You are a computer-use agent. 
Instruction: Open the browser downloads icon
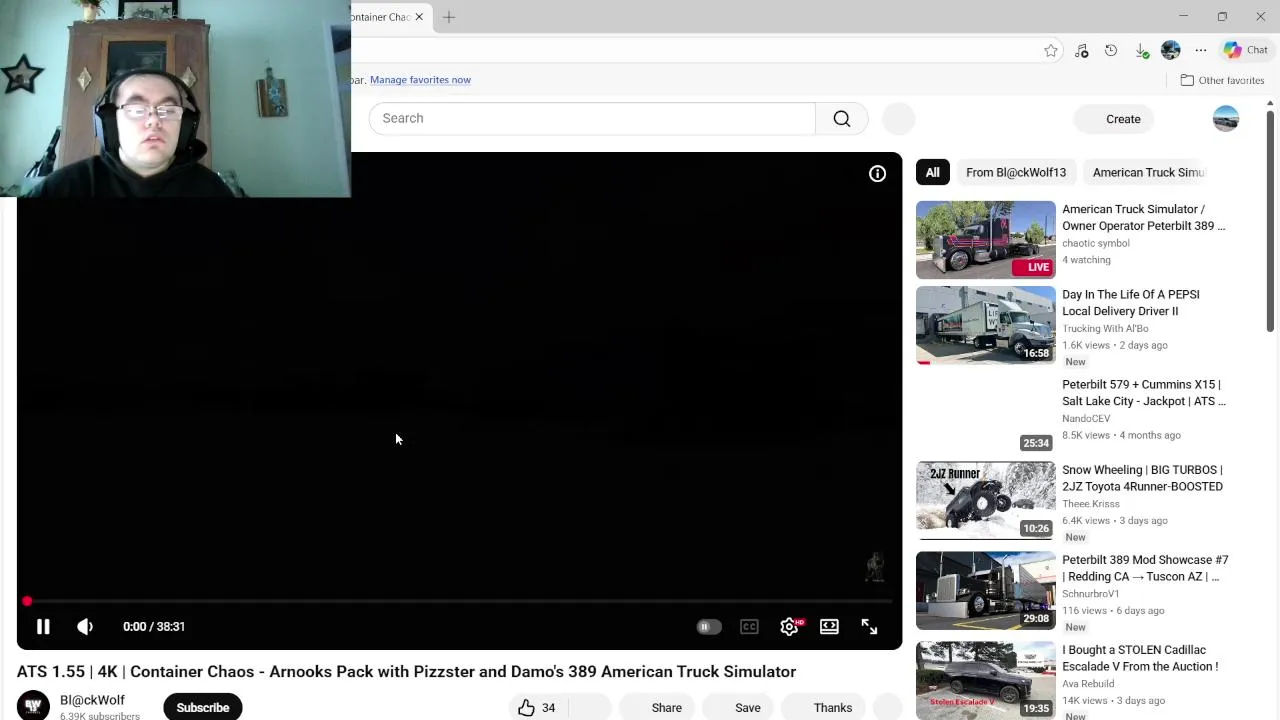click(1141, 50)
